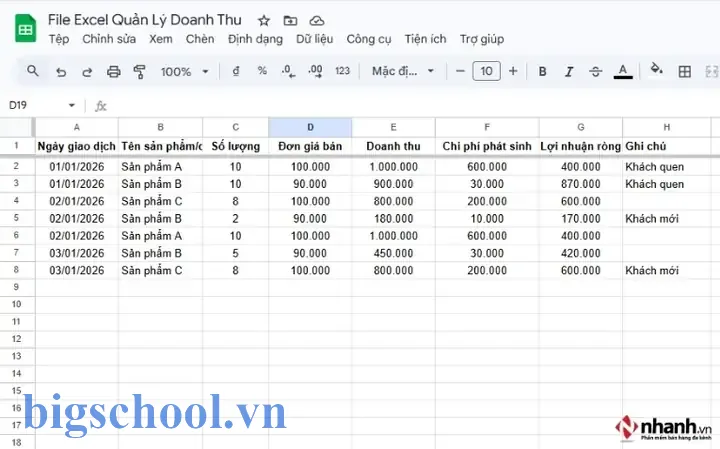Select column G header
This screenshot has width=720, height=449.
pyautogui.click(x=581, y=127)
